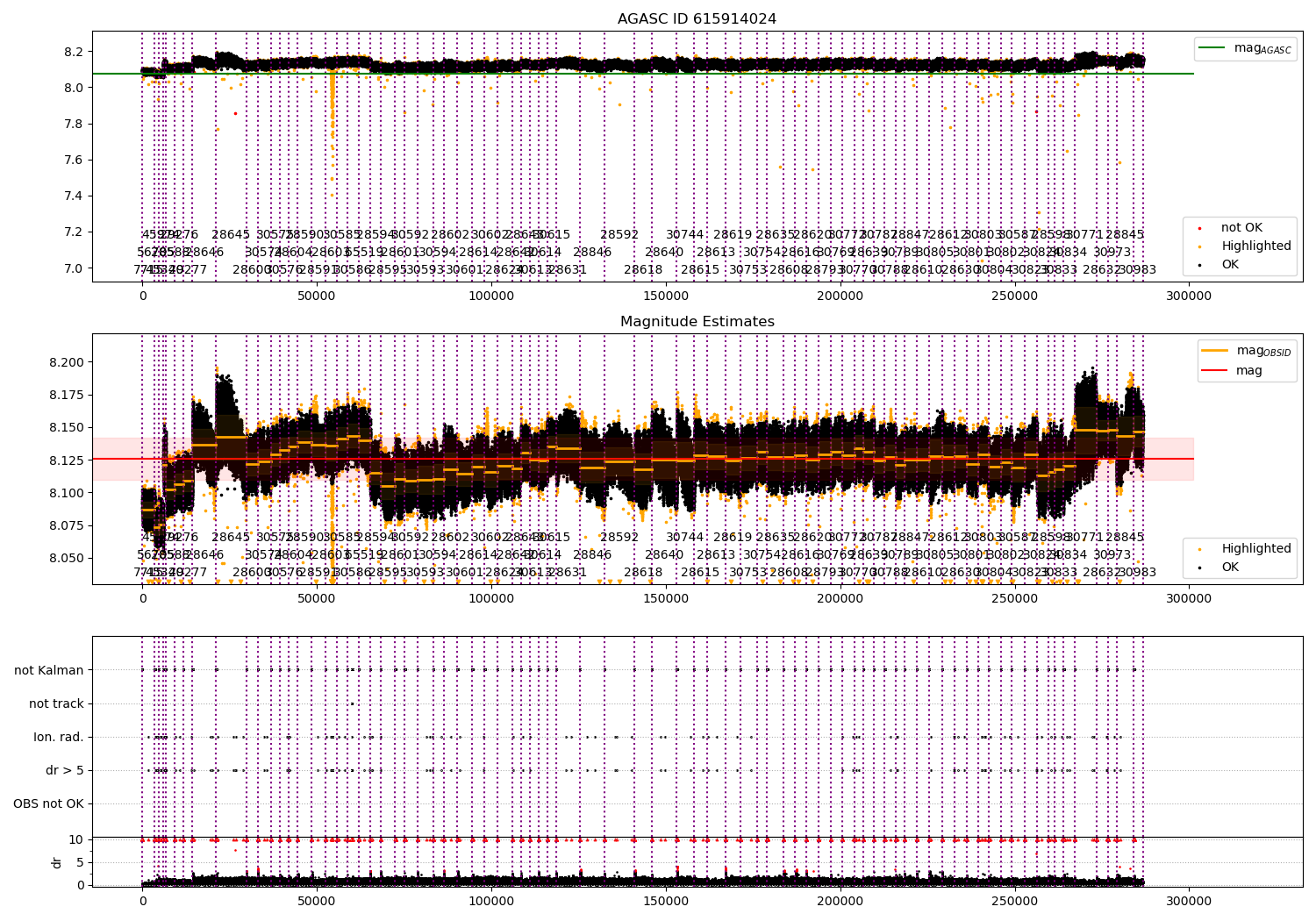The width and height of the screenshot is (1316, 921).
Task: Click obsid label "28619" in middle plot
Action: [733, 538]
